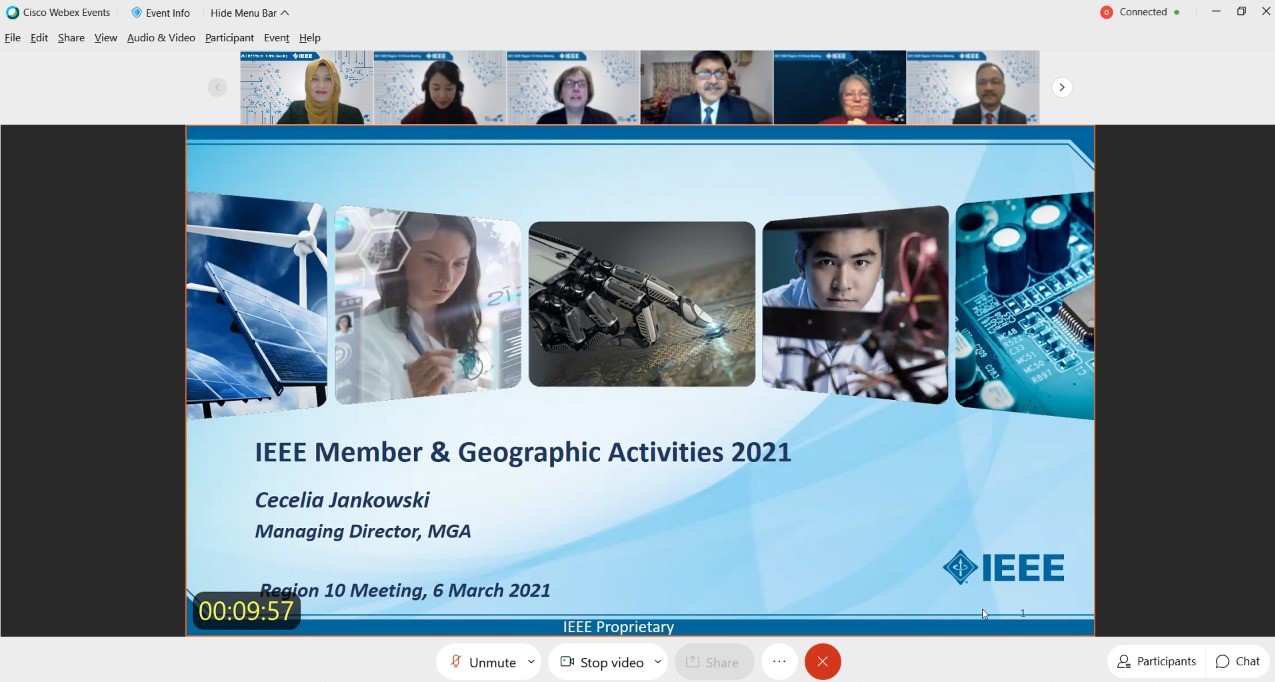Screen dimensions: 1275x682
Task: Select the video of man in suit with red background
Action: [707, 87]
